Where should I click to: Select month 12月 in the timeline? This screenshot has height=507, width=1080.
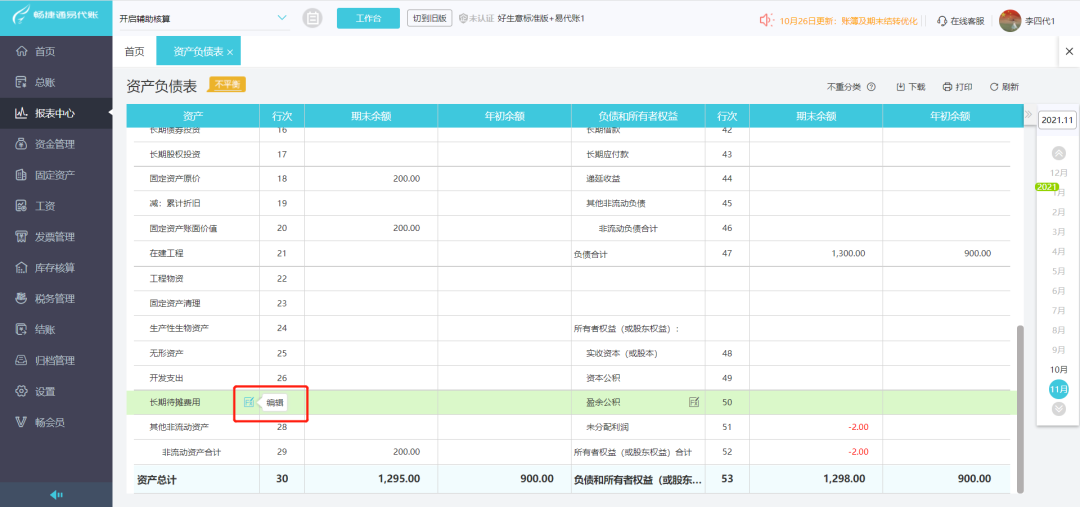(x=1059, y=172)
